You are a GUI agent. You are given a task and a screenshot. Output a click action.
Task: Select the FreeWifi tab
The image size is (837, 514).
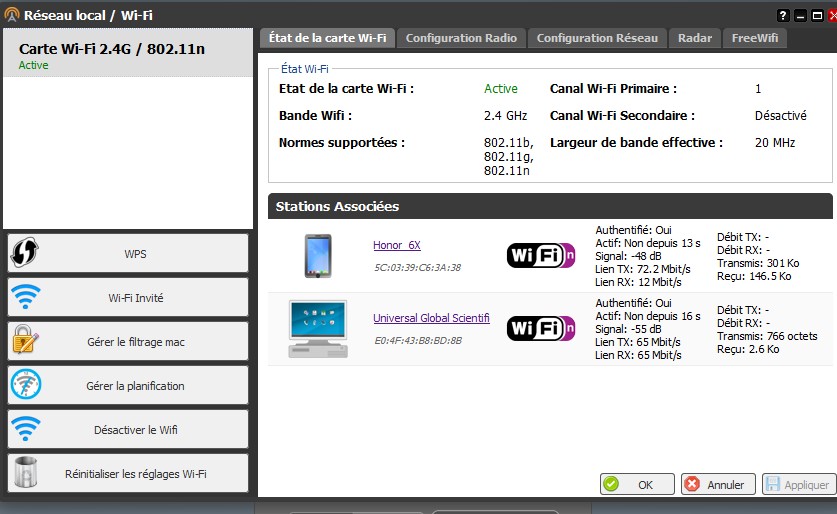[756, 38]
